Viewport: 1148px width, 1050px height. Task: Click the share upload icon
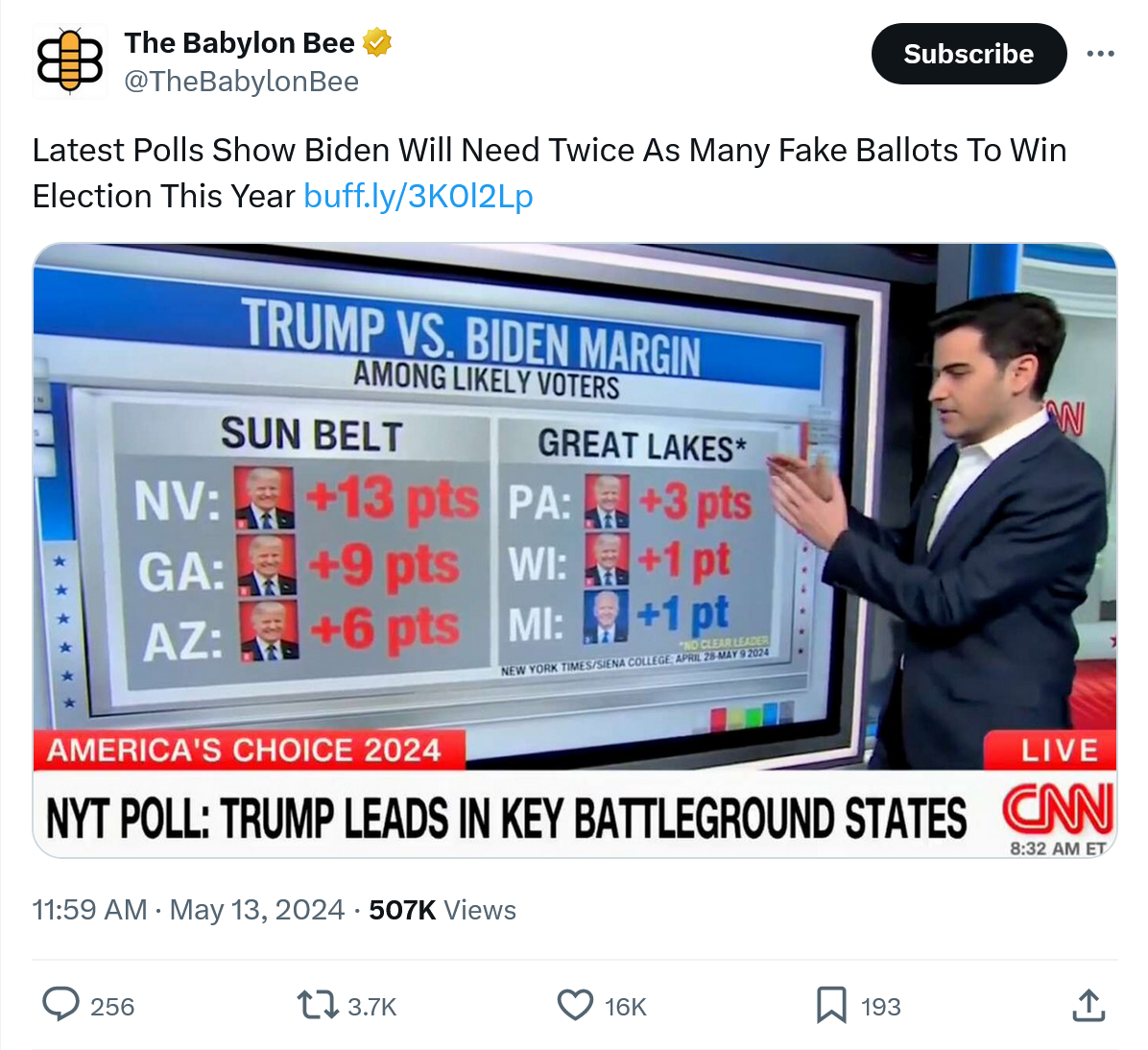click(x=1088, y=1005)
